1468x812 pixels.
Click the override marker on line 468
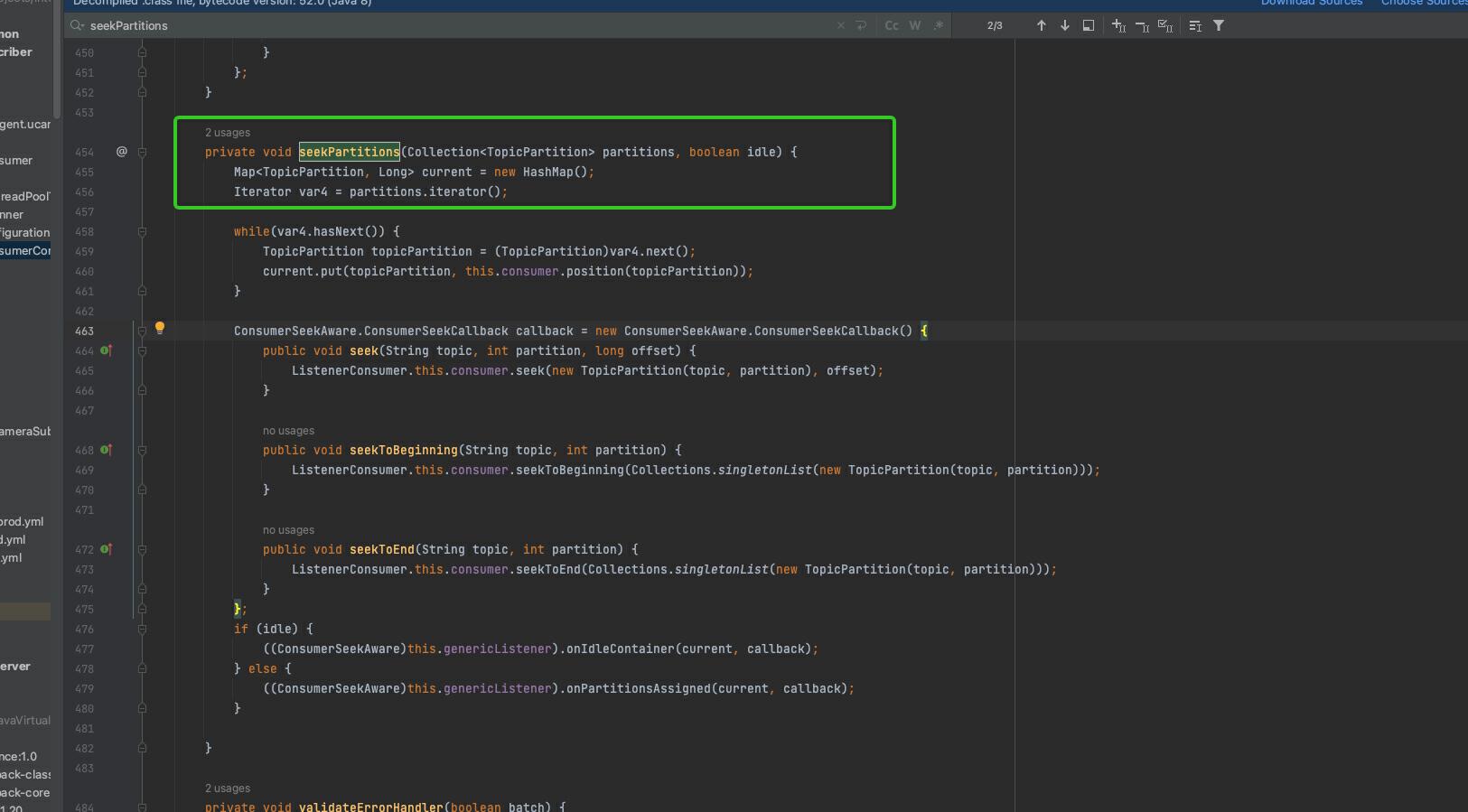(x=107, y=450)
